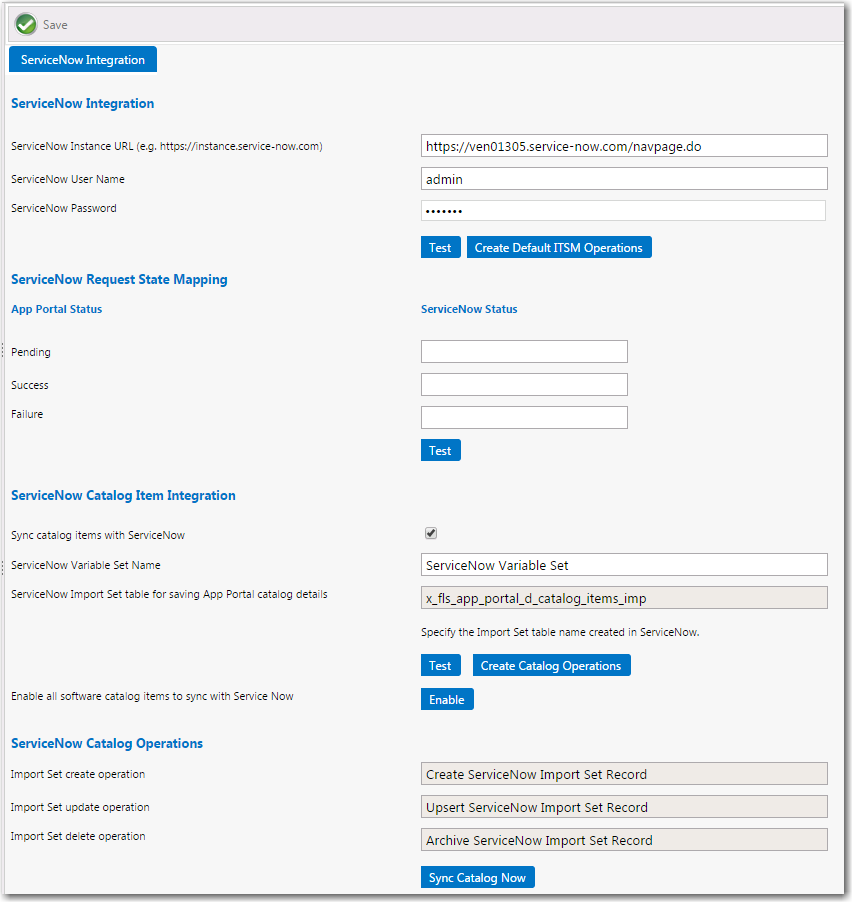The image size is (852, 902).
Task: Edit the ServiceNow Variable Set Name field
Action: pos(624,565)
